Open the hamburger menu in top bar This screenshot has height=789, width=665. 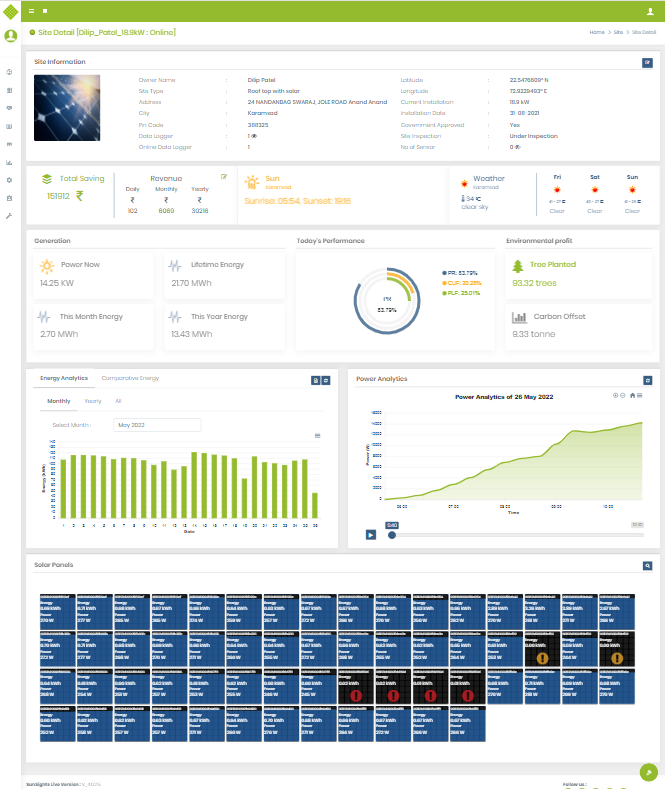pos(32,11)
